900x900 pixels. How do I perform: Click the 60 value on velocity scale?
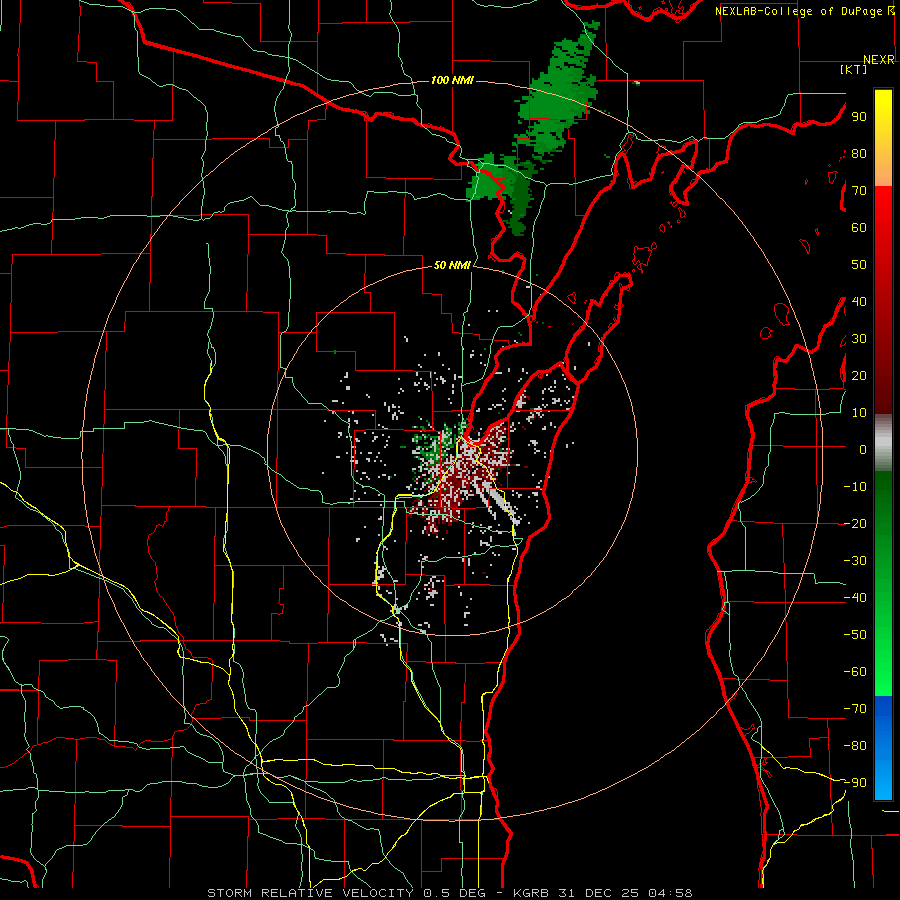[x=859, y=227]
